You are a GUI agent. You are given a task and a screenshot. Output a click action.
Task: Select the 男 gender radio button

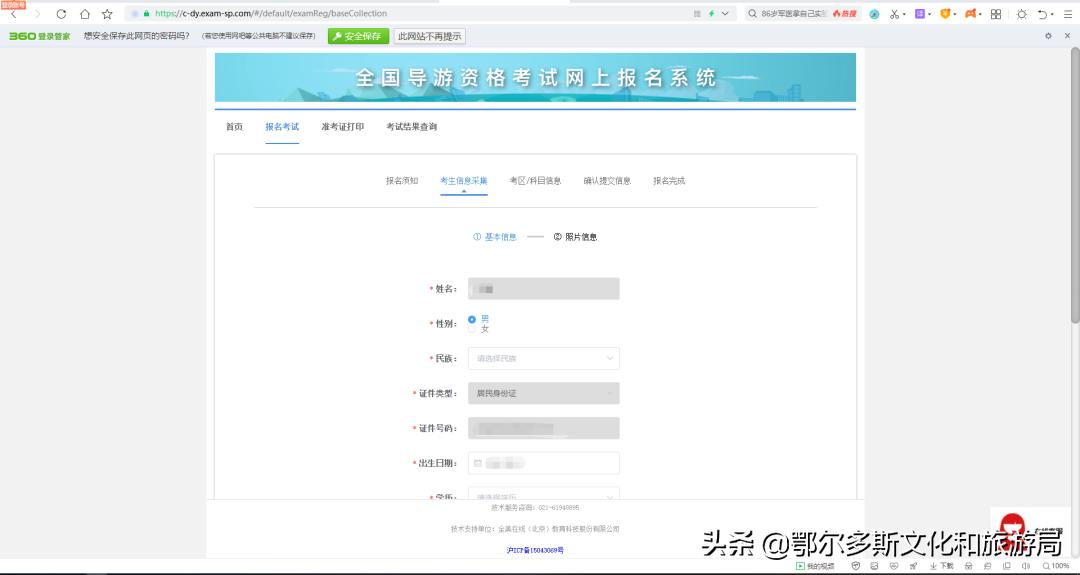point(472,320)
